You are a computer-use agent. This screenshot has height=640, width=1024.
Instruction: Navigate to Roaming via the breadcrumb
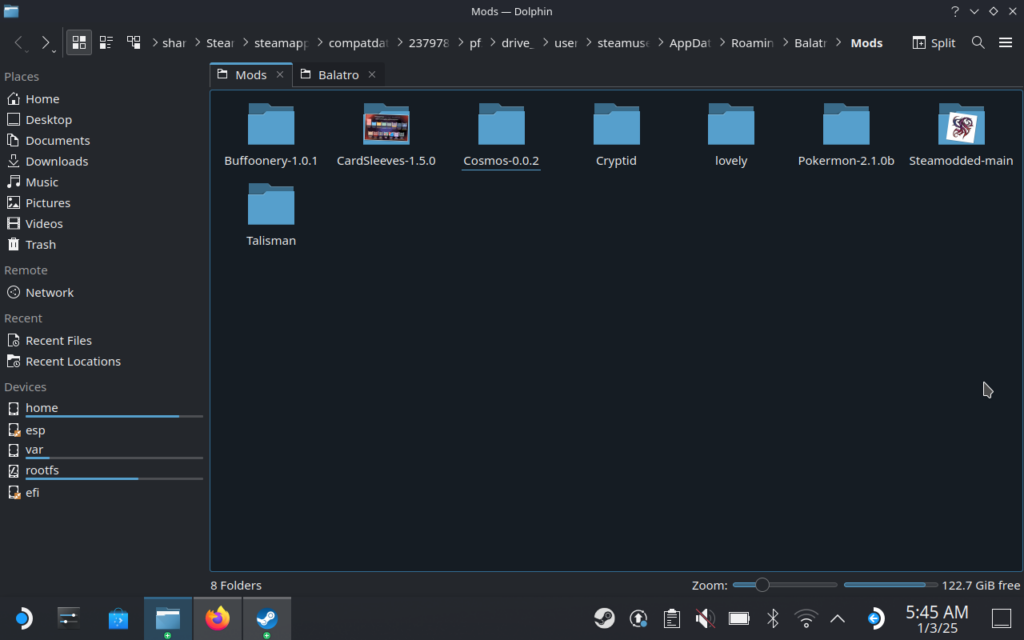(751, 42)
